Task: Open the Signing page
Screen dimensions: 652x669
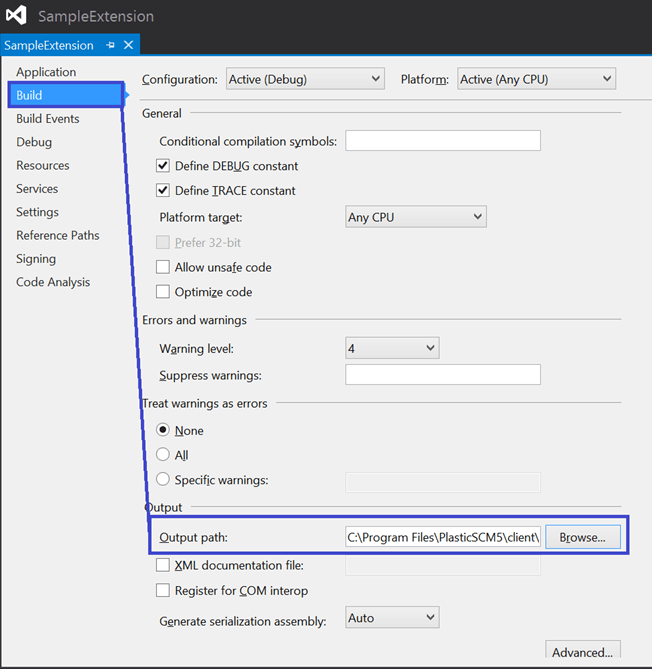Action: click(36, 259)
